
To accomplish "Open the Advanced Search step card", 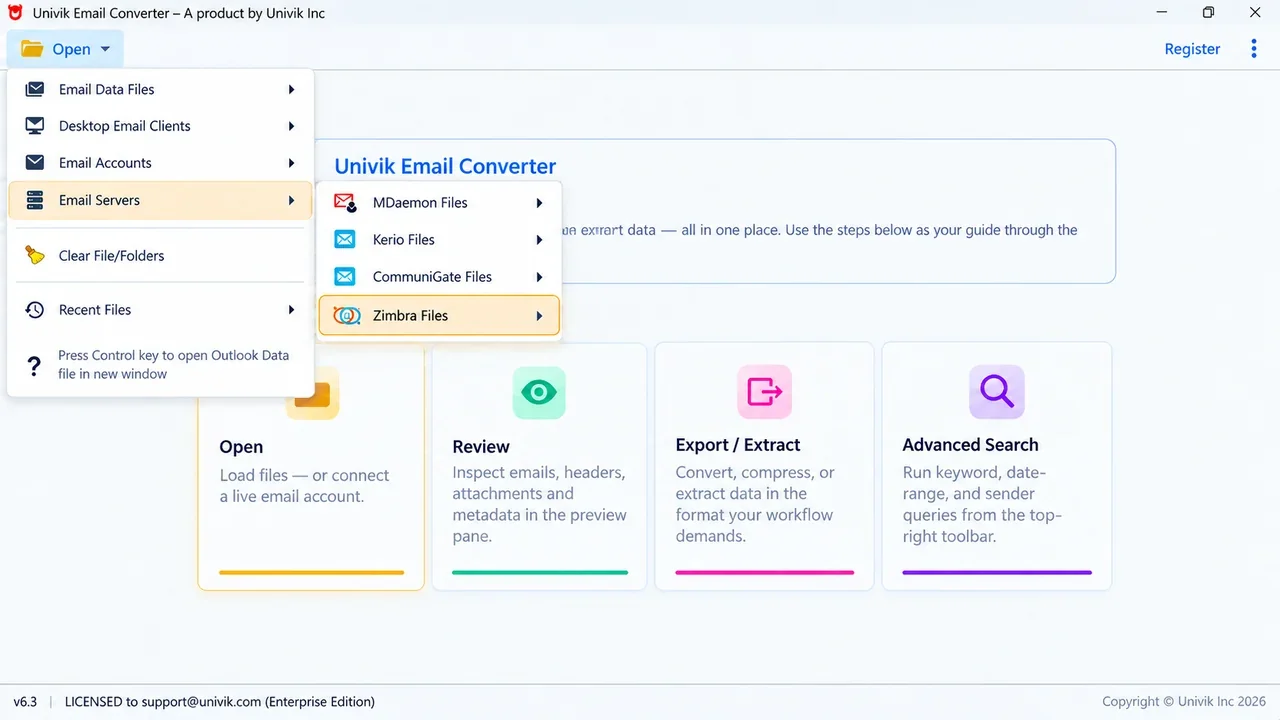I will pyautogui.click(x=996, y=466).
